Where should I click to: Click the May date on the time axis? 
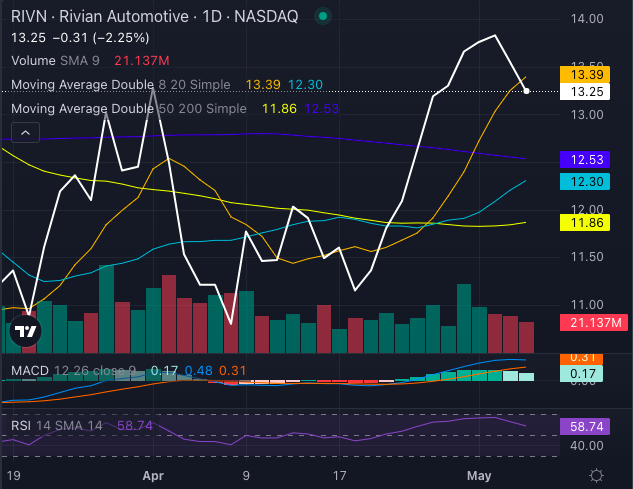pos(479,476)
